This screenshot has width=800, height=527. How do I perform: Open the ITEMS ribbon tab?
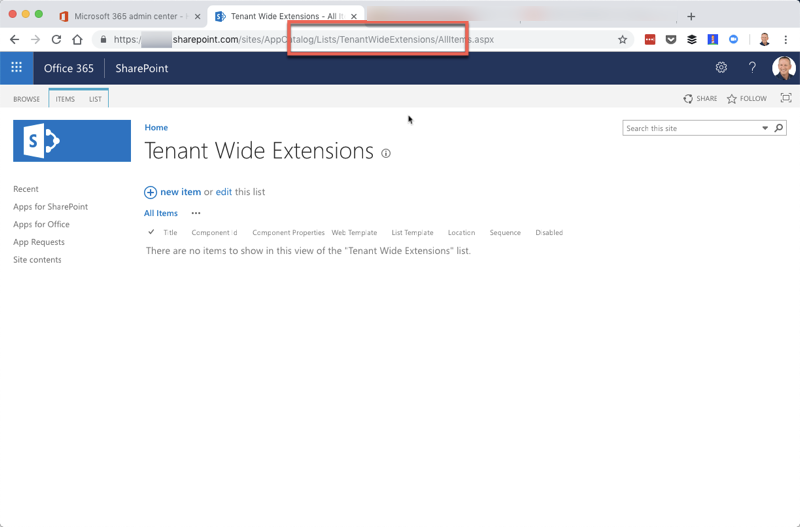tap(65, 99)
